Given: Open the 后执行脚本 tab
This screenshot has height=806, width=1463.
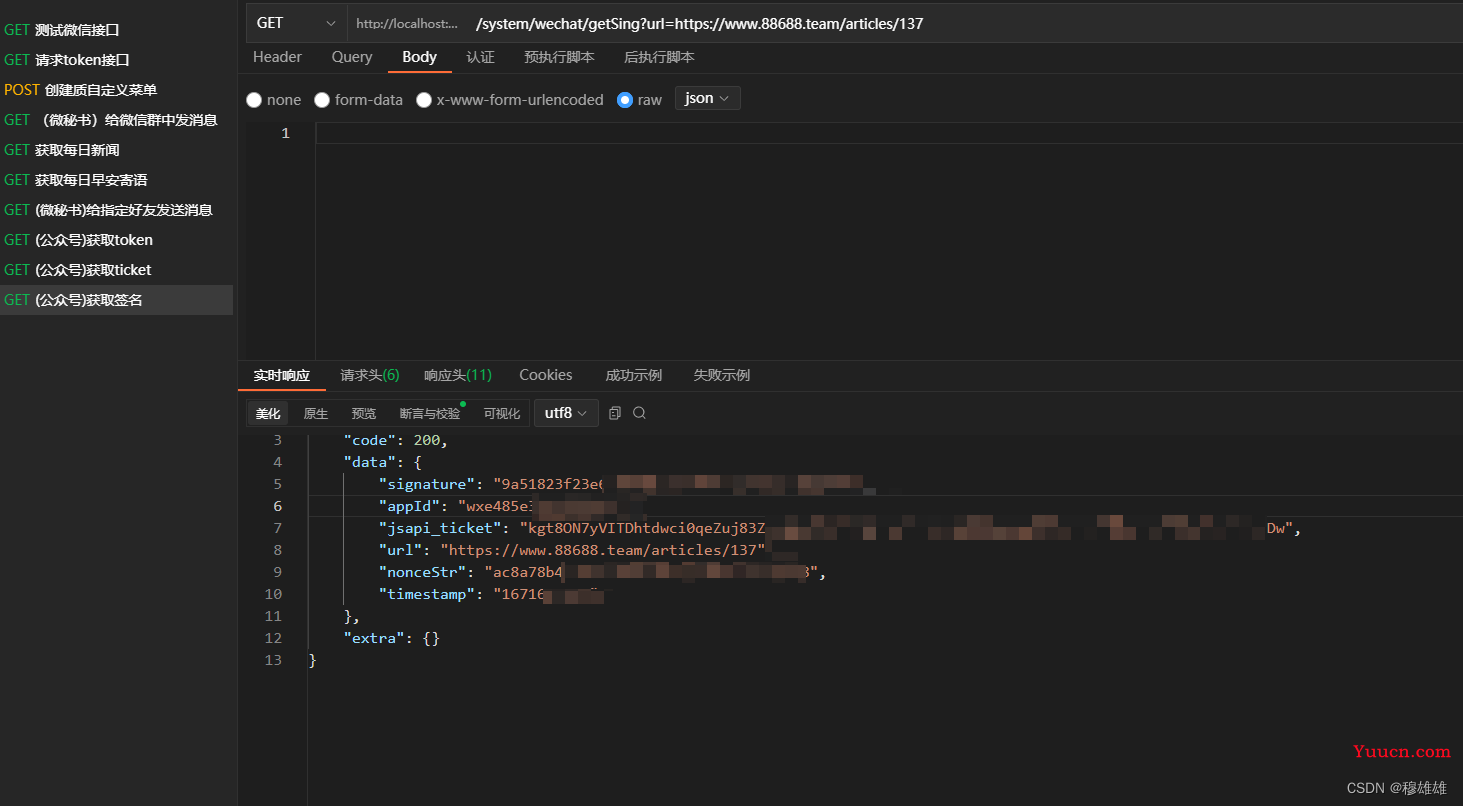Looking at the screenshot, I should pyautogui.click(x=659, y=57).
